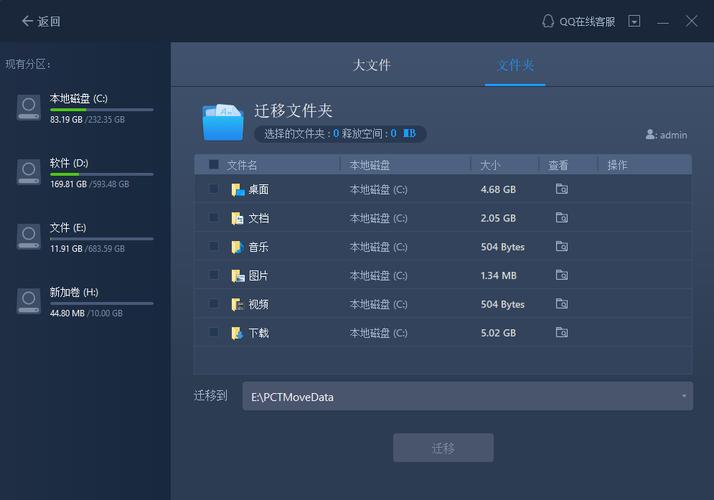The width and height of the screenshot is (714, 500).
Task: Click the C: drive usage bar
Action: (x=102, y=110)
